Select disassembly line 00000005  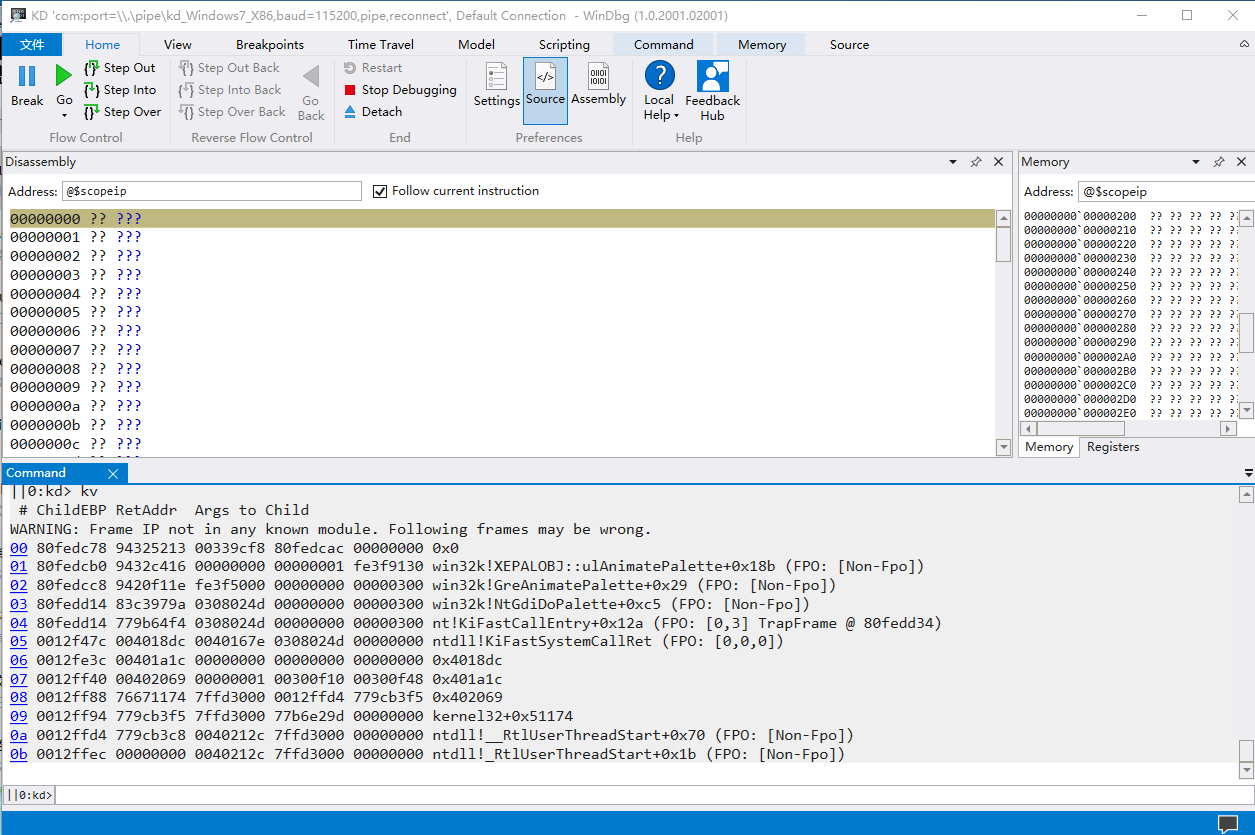pos(502,312)
